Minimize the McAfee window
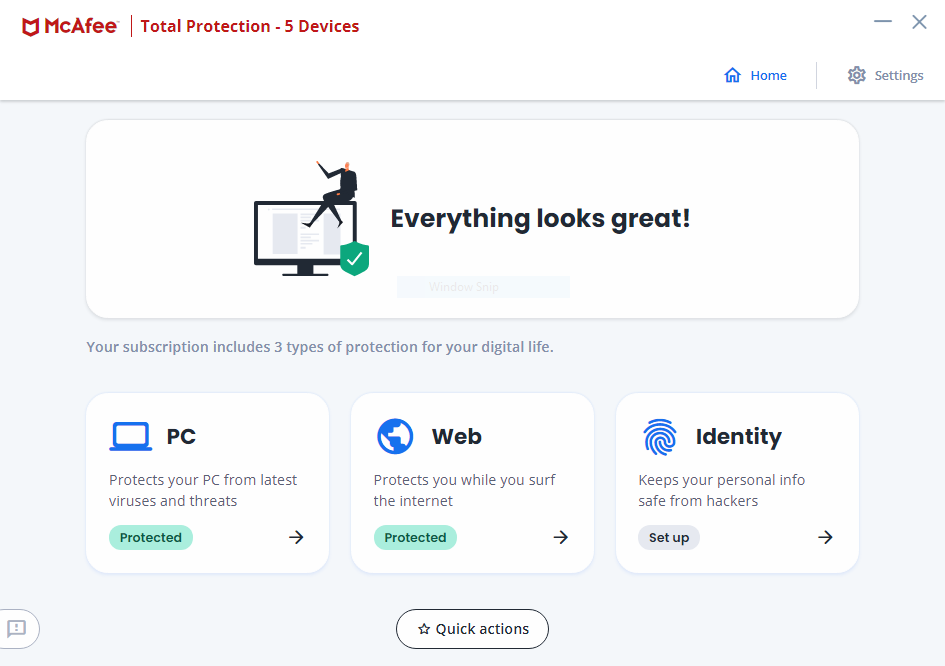The width and height of the screenshot is (945, 666). (x=882, y=21)
